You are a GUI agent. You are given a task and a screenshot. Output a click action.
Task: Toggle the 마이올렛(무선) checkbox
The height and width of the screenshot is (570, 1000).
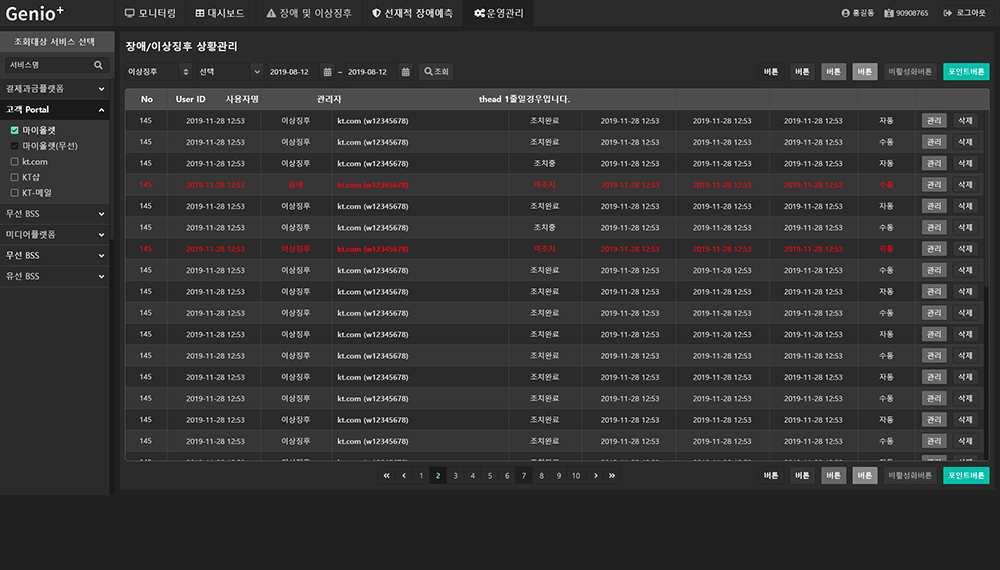[x=15, y=146]
